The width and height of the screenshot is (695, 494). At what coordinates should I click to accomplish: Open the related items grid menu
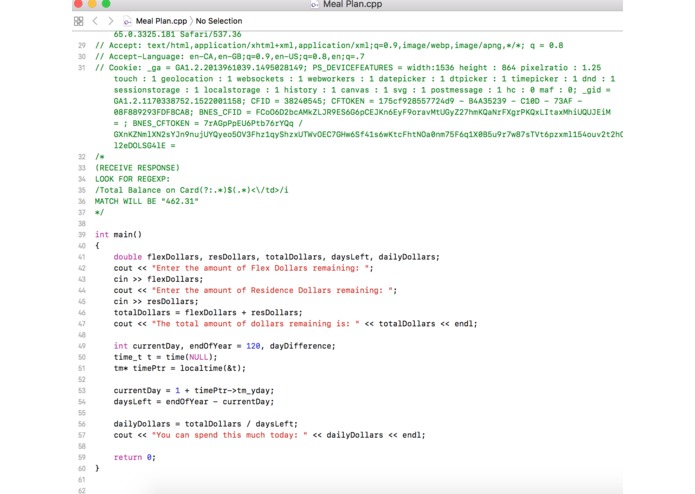78,21
